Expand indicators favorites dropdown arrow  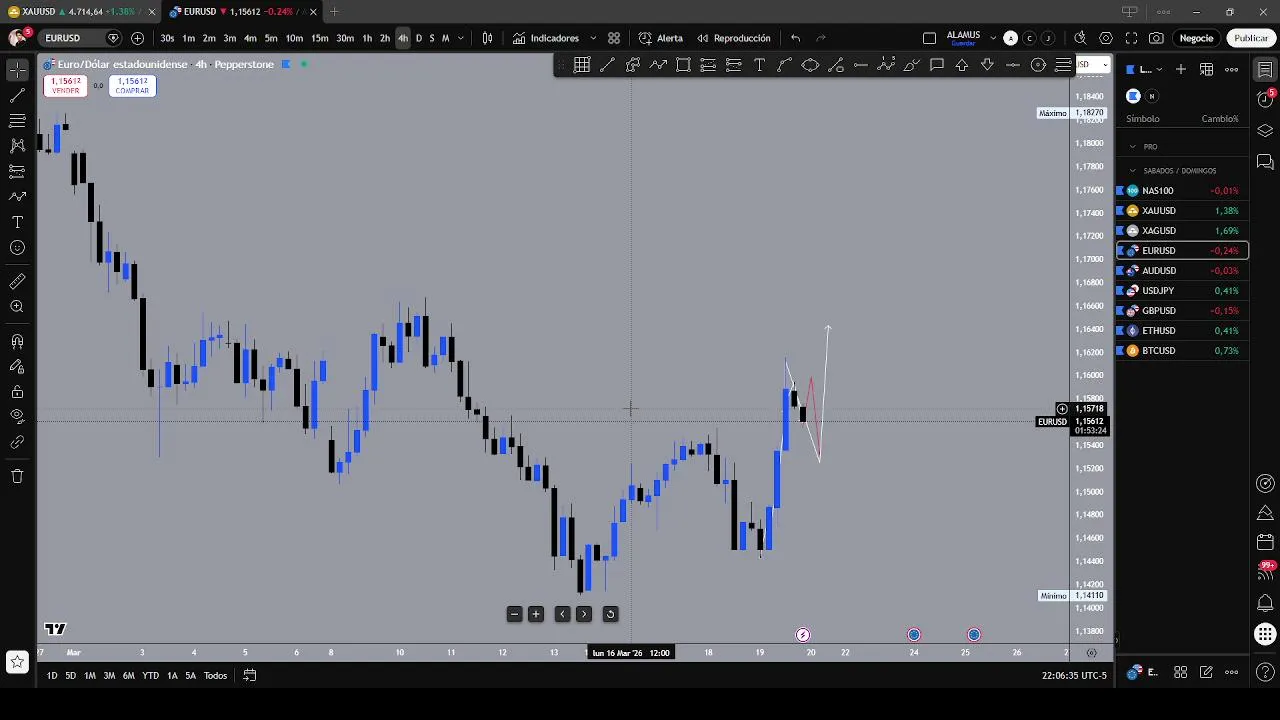[593, 38]
